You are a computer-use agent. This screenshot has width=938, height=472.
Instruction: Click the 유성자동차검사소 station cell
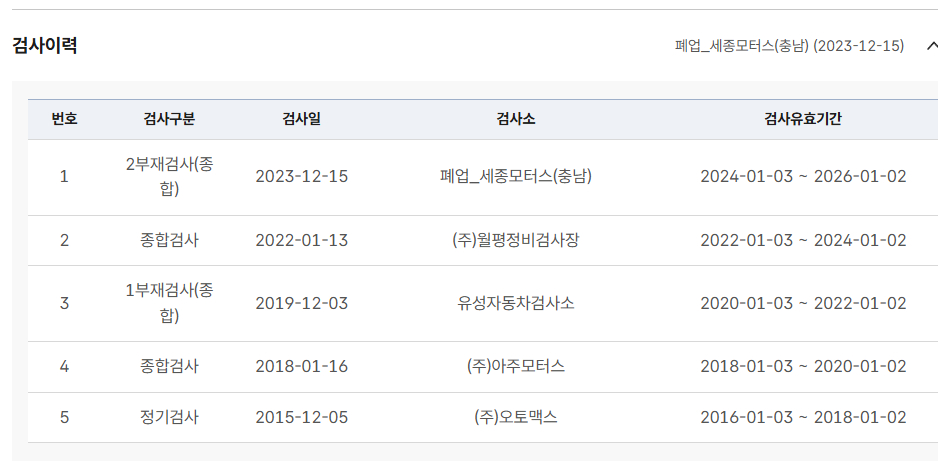[x=516, y=303]
